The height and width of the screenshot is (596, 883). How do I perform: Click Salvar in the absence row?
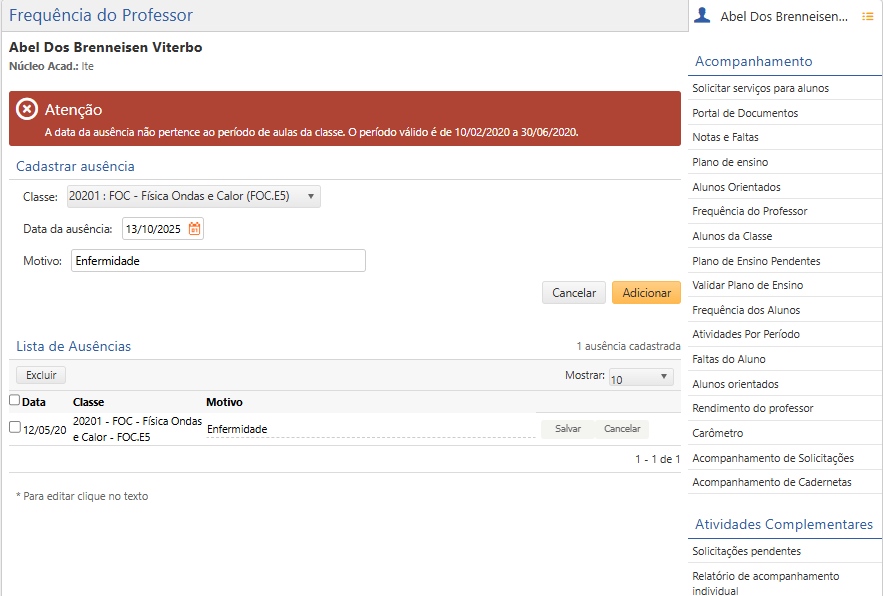click(568, 428)
